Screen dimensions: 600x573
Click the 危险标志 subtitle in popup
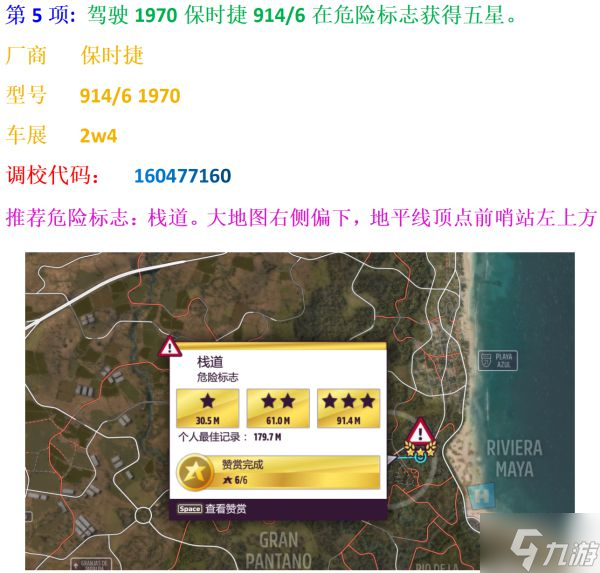pos(217,377)
